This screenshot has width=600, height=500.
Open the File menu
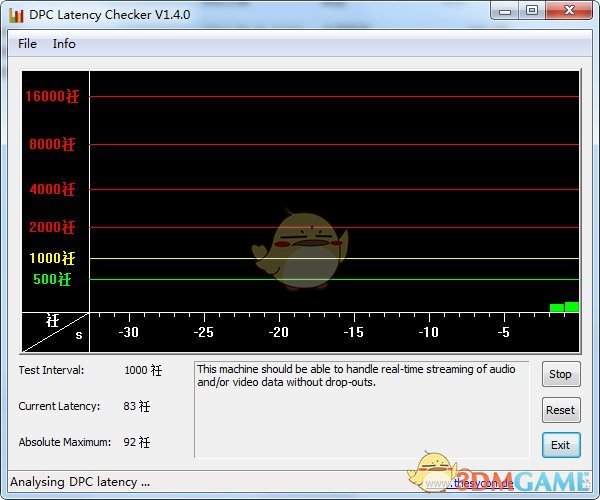27,44
